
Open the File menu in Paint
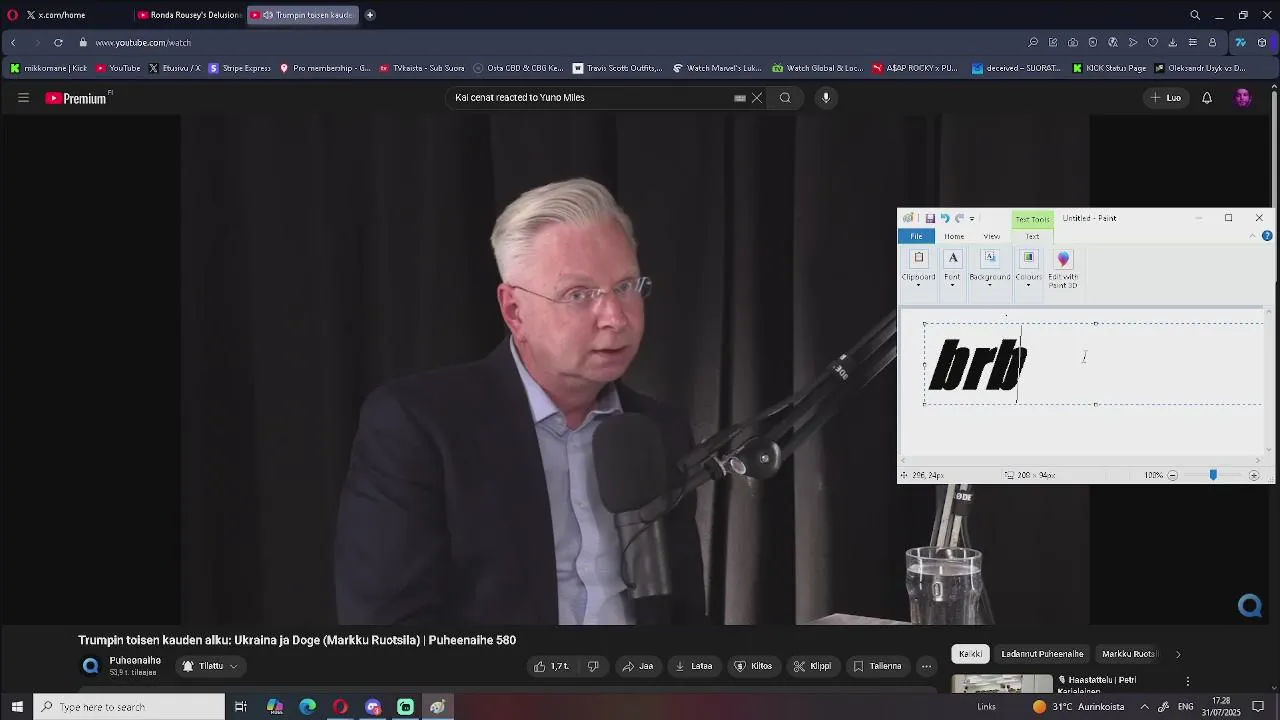point(916,236)
